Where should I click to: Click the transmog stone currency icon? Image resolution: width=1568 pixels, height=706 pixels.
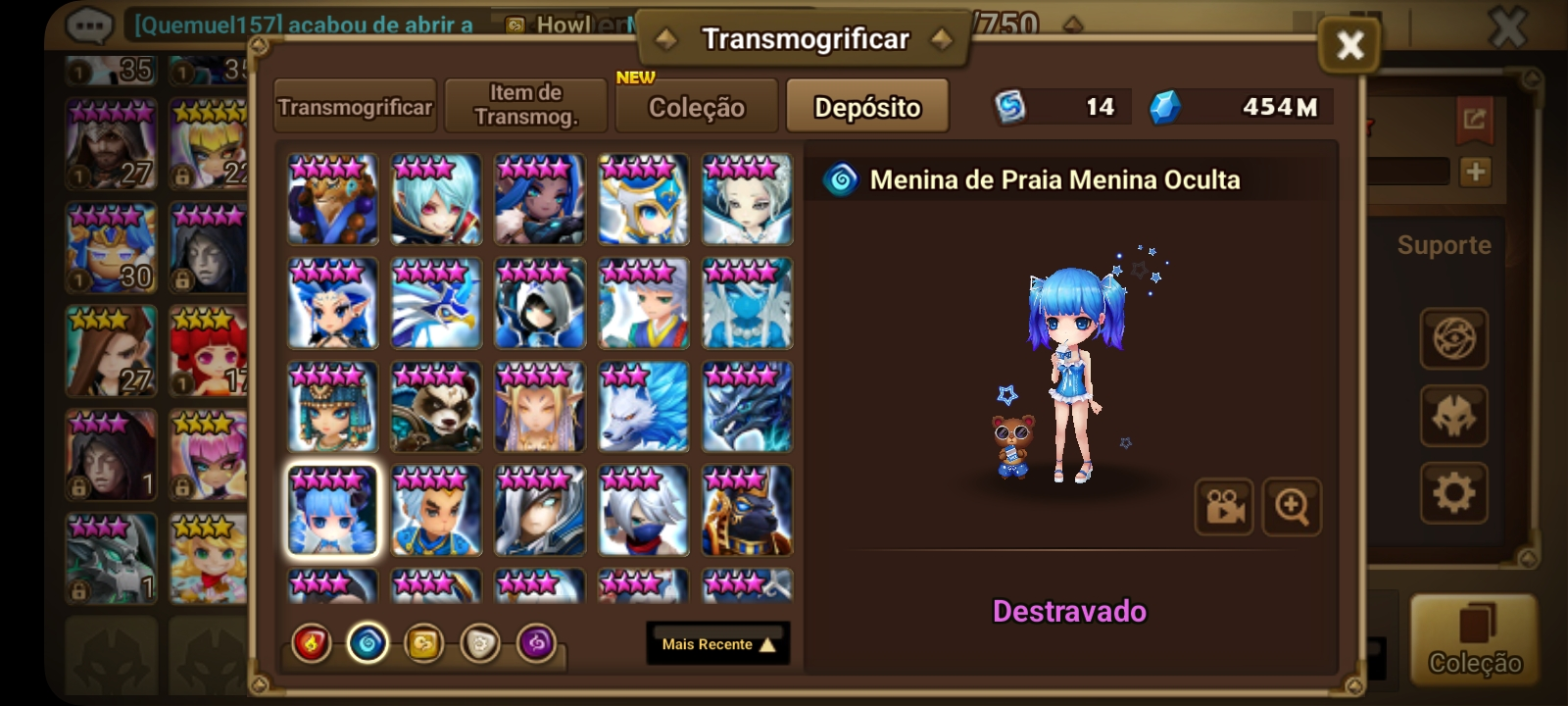pyautogui.click(x=1010, y=107)
